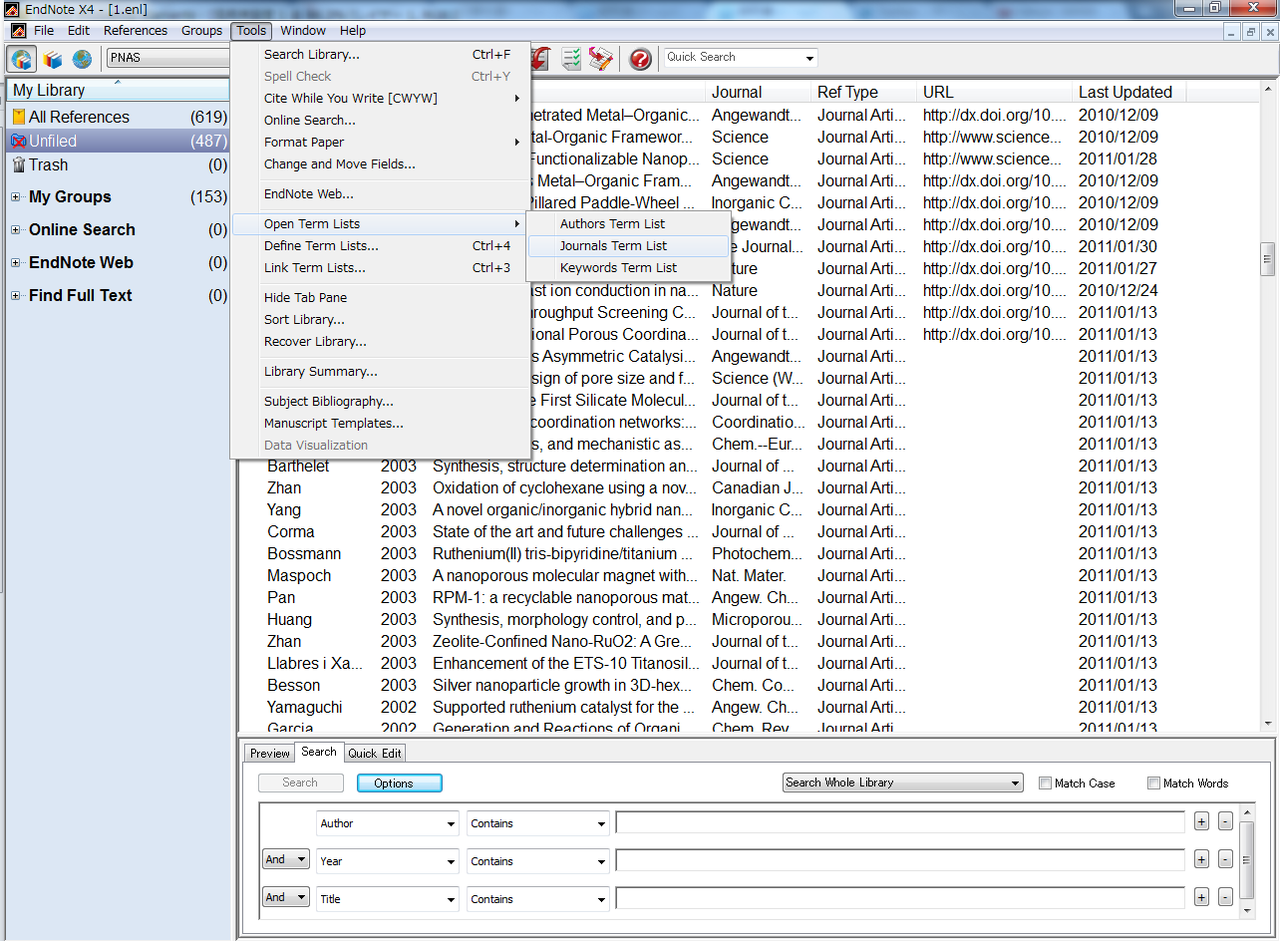Open Contains dropdown on the Author row
The width and height of the screenshot is (1280, 941).
coord(538,823)
